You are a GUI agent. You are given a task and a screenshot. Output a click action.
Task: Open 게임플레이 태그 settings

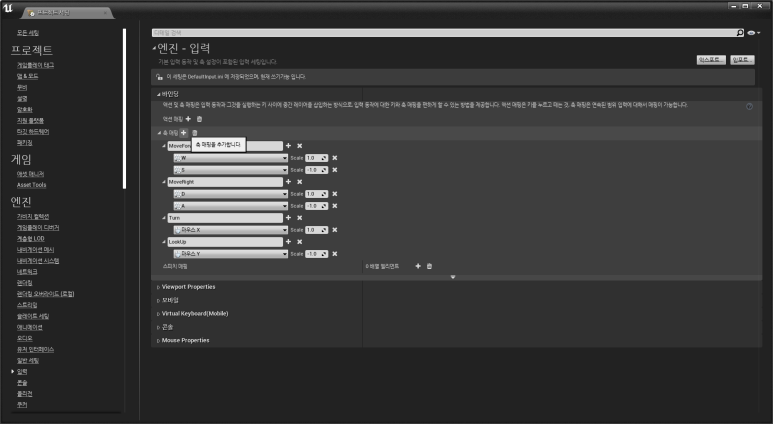click(35, 65)
